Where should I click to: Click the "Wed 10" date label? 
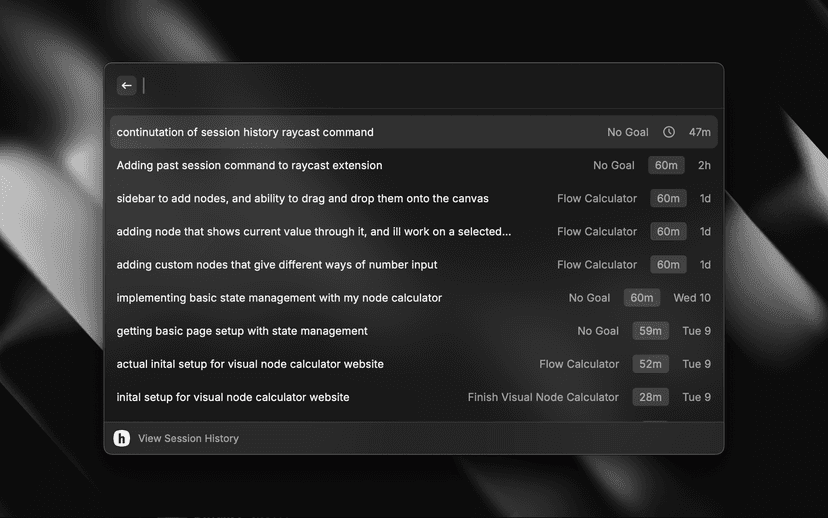coord(692,298)
